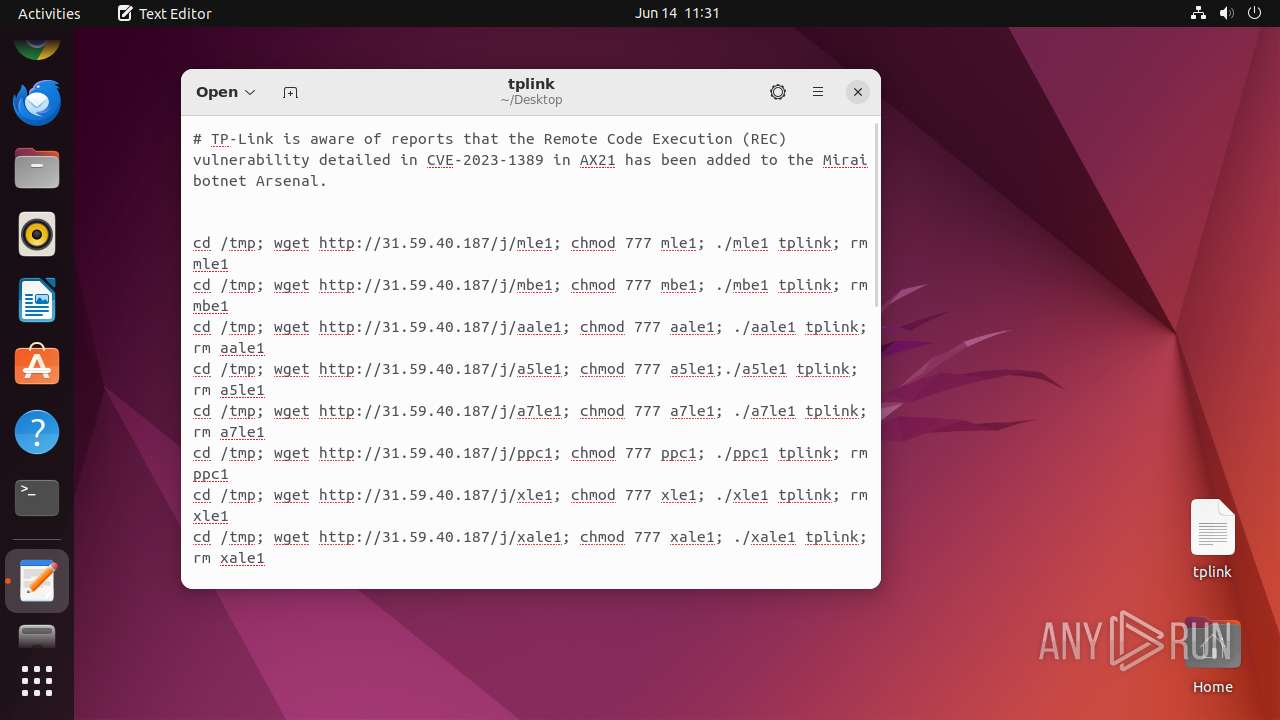Viewport: 1280px width, 720px height.
Task: Click the ppc1 download URL
Action: (436, 453)
